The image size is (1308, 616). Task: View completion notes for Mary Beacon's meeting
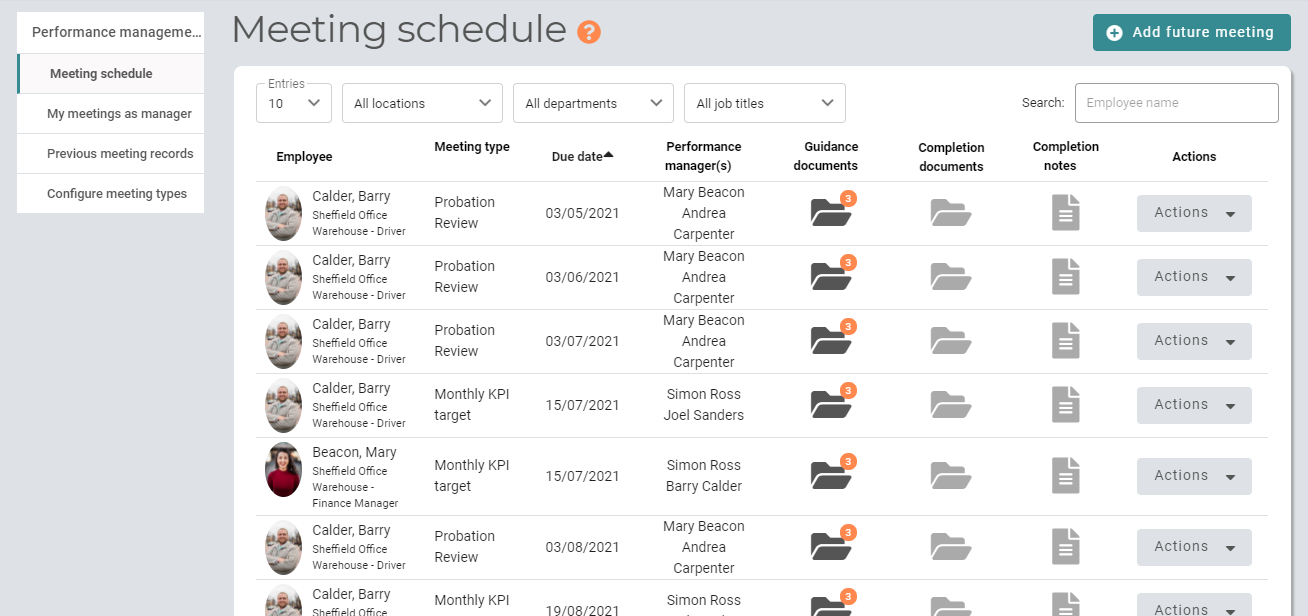click(1066, 476)
